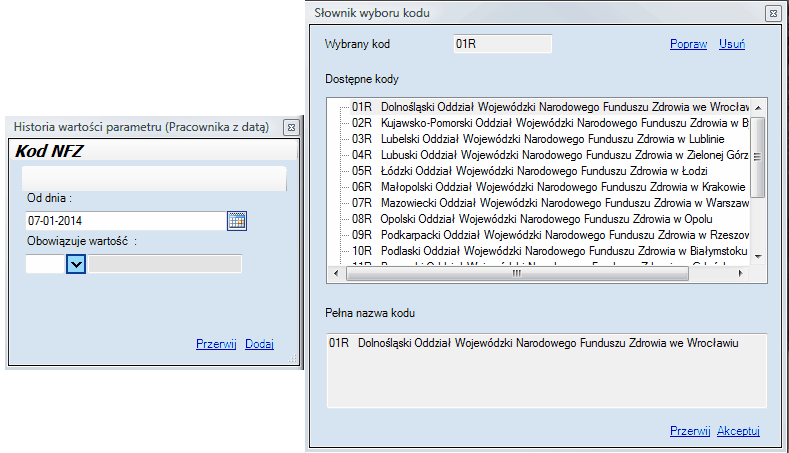Select code 01R Dolnośląski Oddział
789x453 pixels.
(x=550, y=107)
